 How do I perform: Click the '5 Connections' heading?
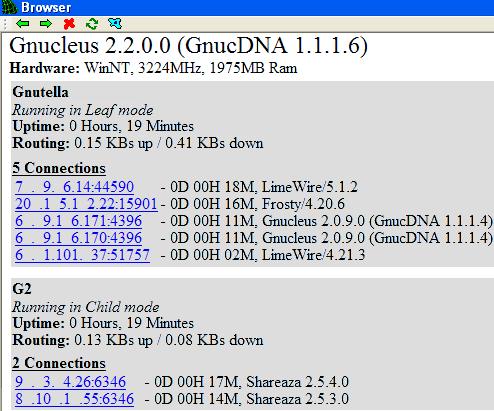[59, 168]
